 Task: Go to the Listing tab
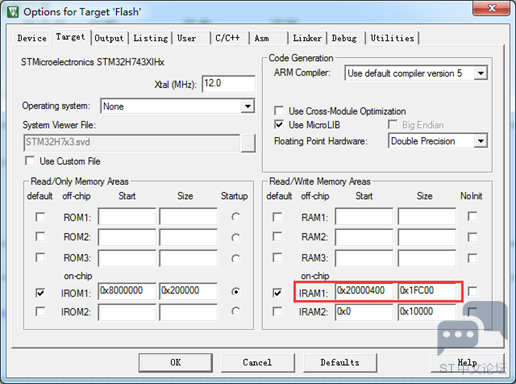[151, 38]
